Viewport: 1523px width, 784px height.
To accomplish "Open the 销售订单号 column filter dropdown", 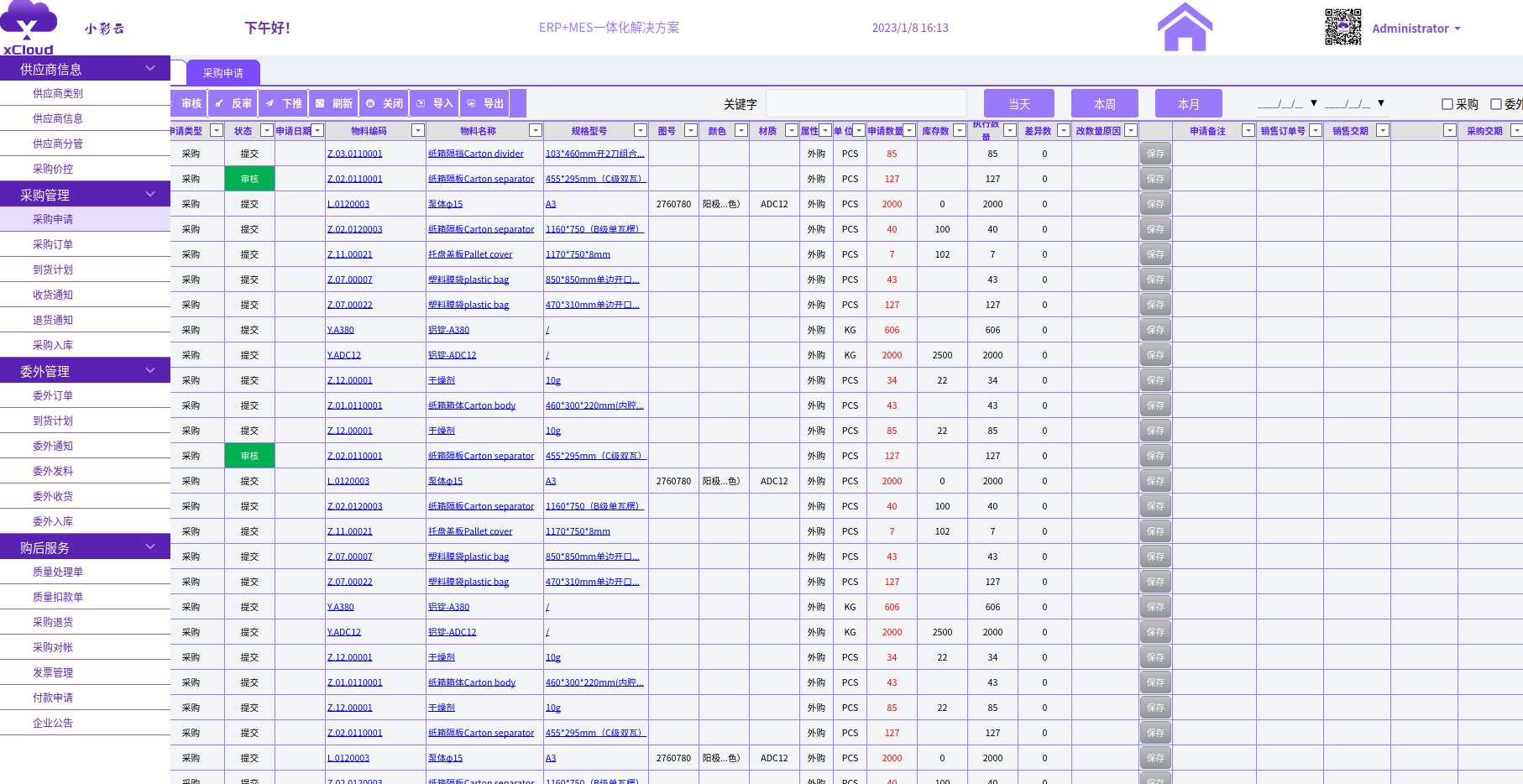I will (x=1316, y=130).
